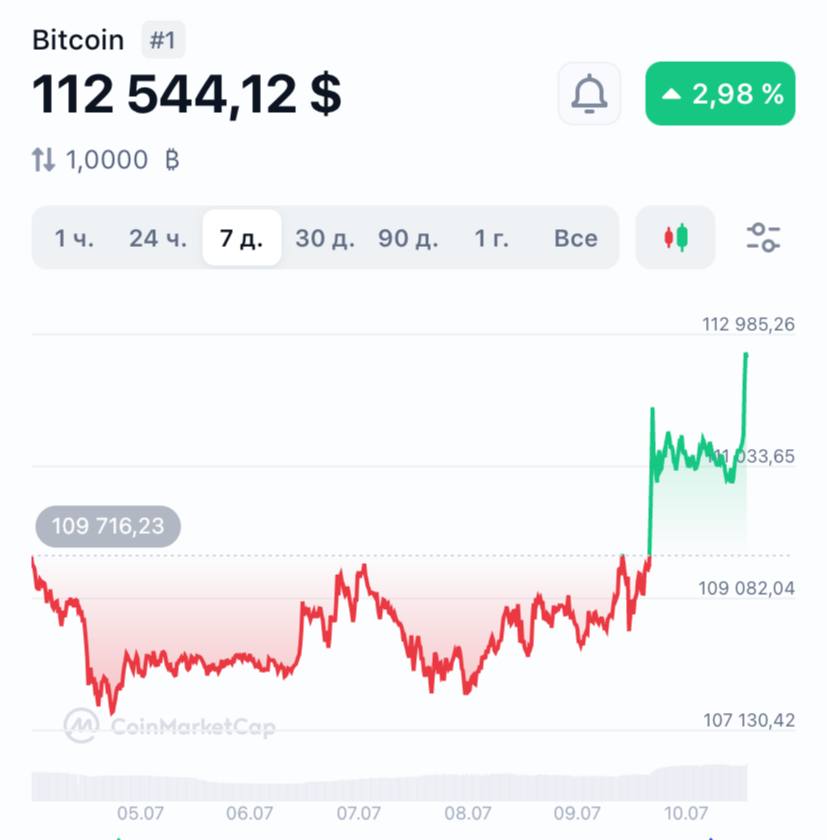The height and width of the screenshot is (840, 827).
Task: Select the 7 д. timeframe
Action: 242,238
